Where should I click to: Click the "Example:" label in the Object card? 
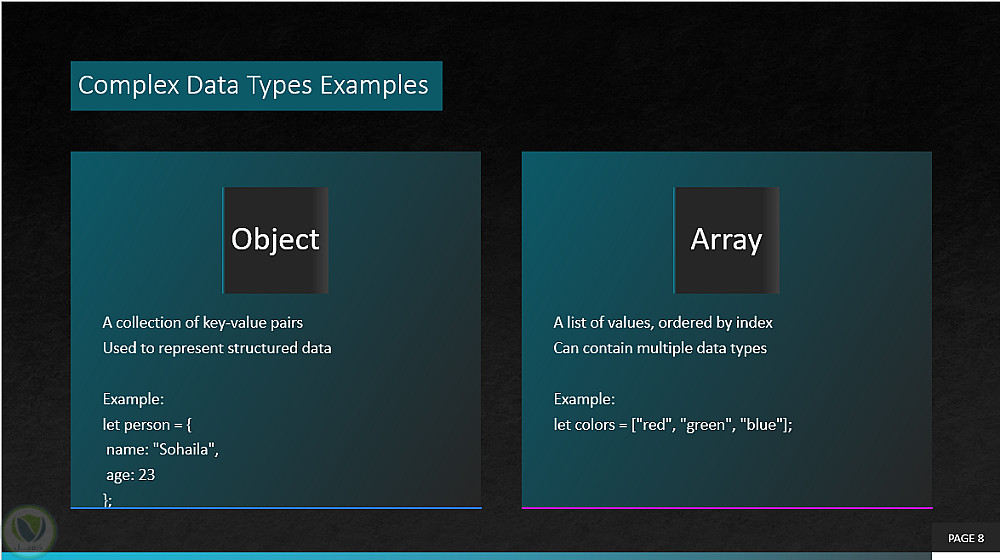coord(133,399)
